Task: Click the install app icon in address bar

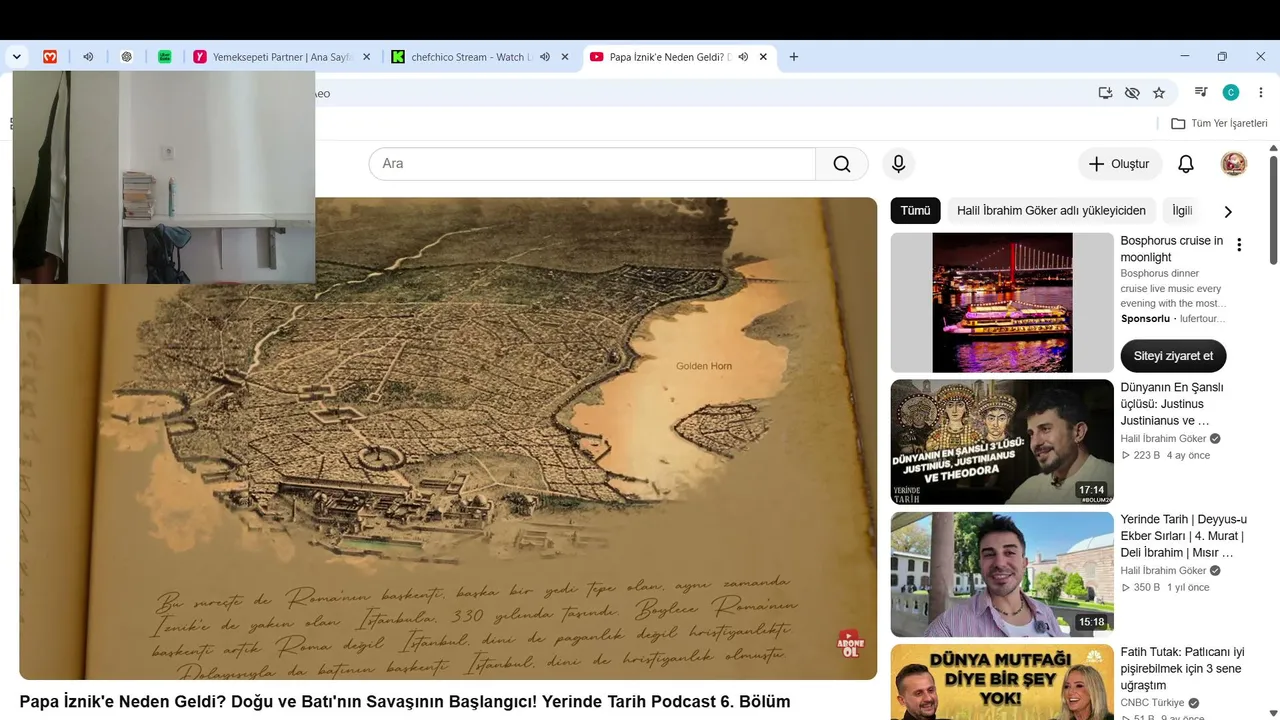Action: pos(1105,93)
